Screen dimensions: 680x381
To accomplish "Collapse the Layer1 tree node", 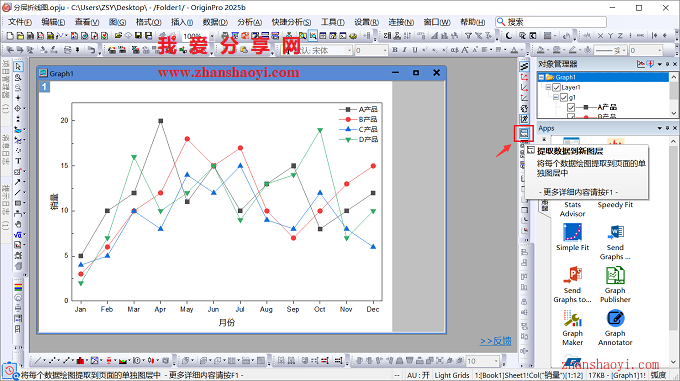I will point(548,88).
